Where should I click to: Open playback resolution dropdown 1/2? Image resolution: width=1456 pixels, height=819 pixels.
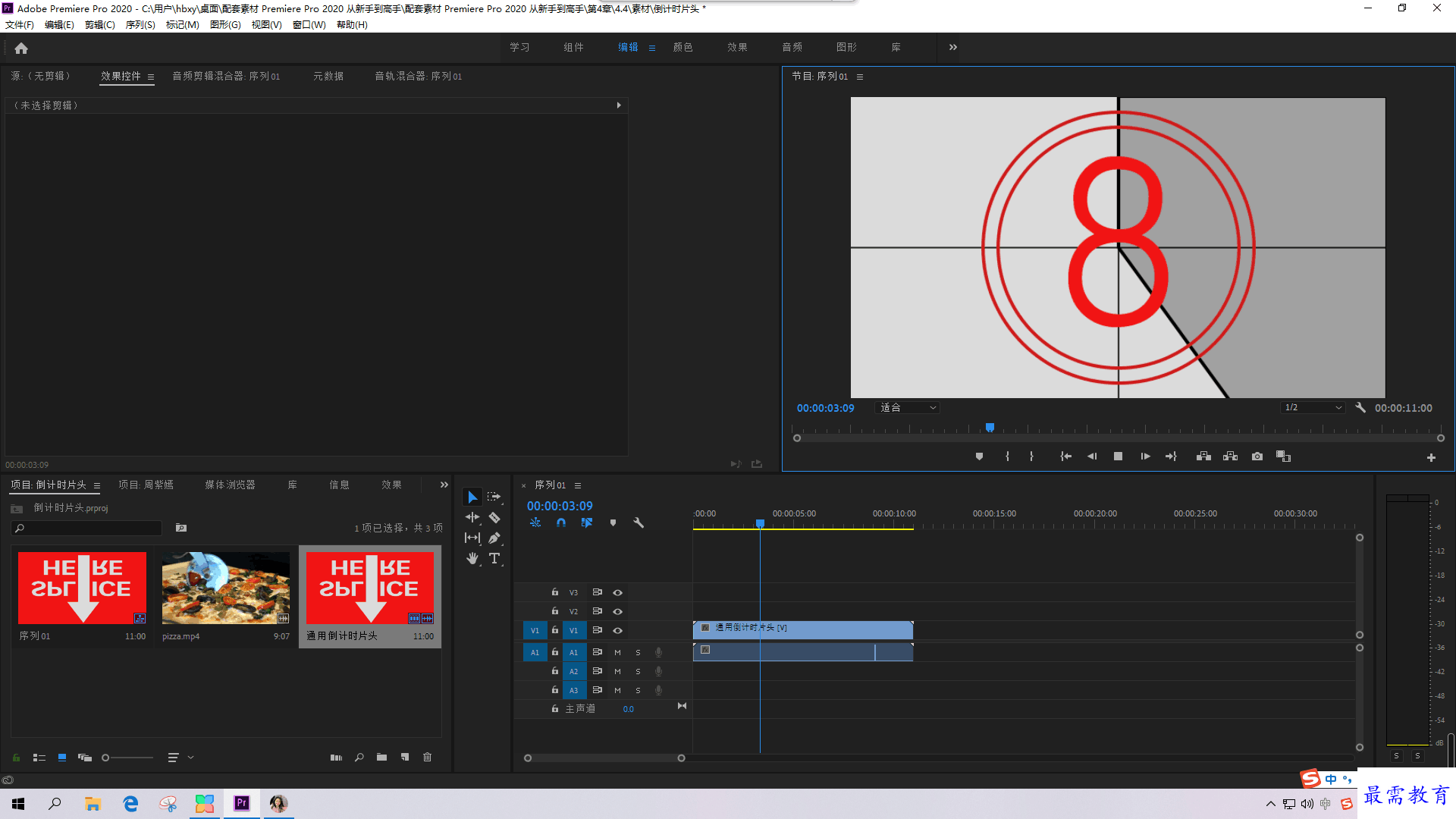pos(1313,408)
